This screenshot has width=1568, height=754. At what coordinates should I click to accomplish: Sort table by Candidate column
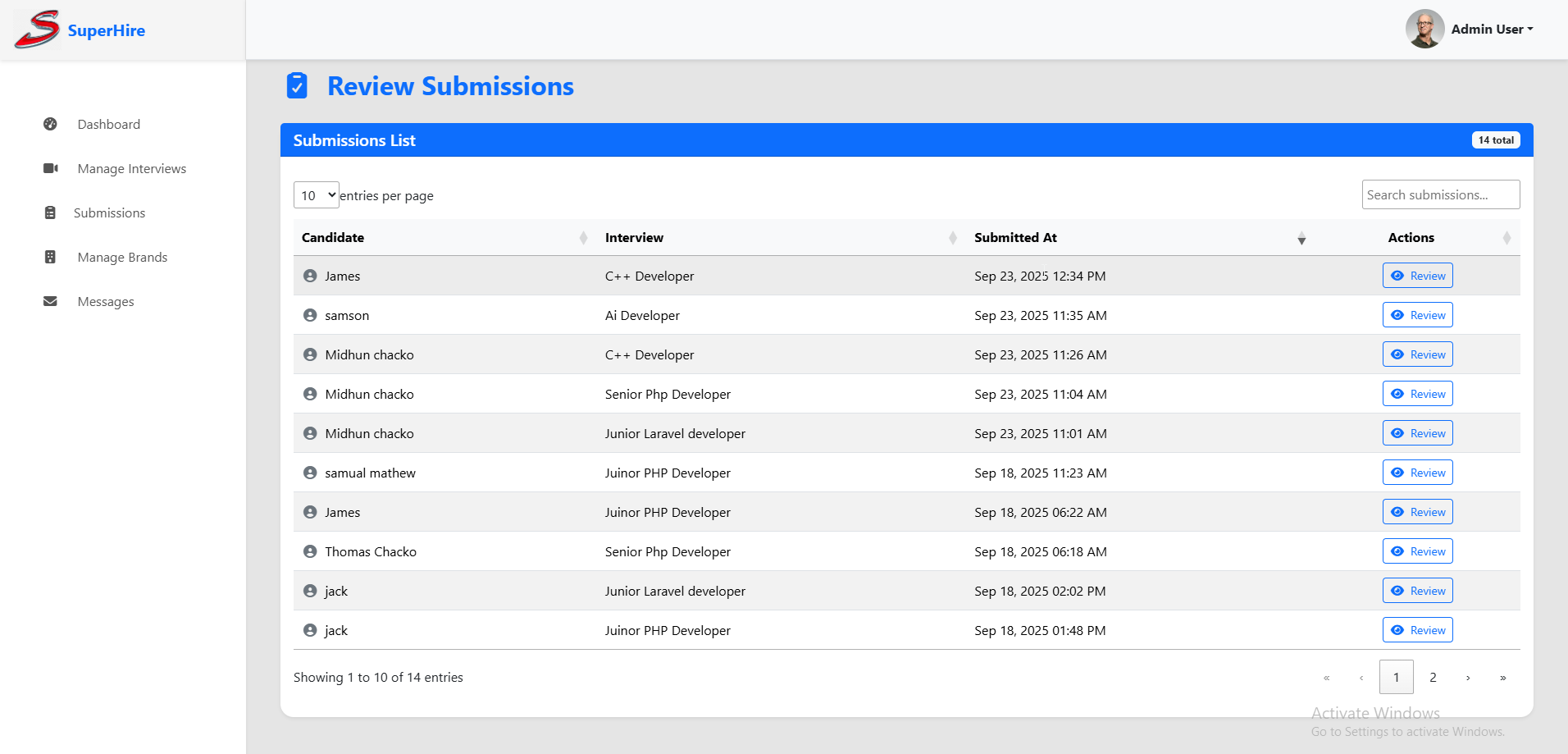coord(333,237)
